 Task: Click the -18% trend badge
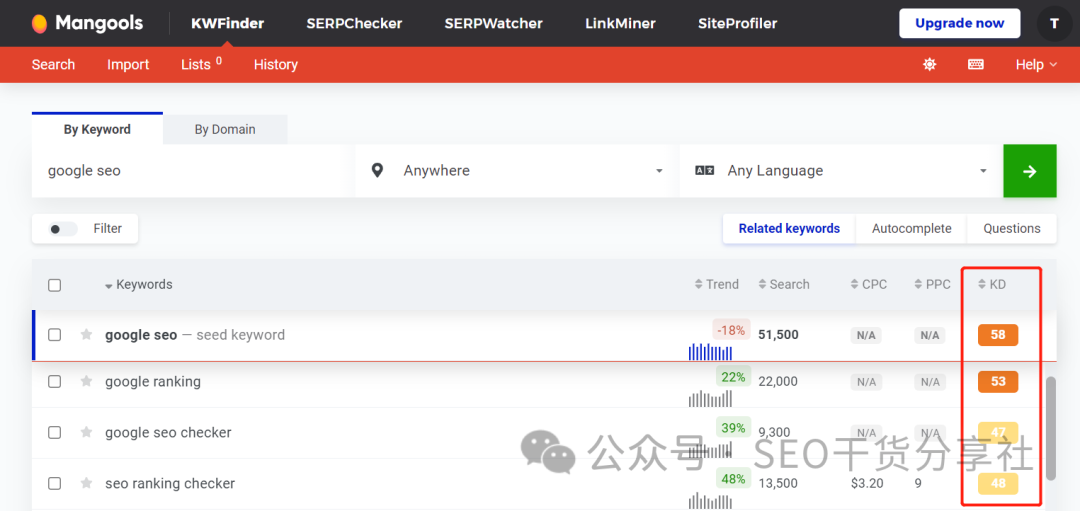(x=731, y=331)
